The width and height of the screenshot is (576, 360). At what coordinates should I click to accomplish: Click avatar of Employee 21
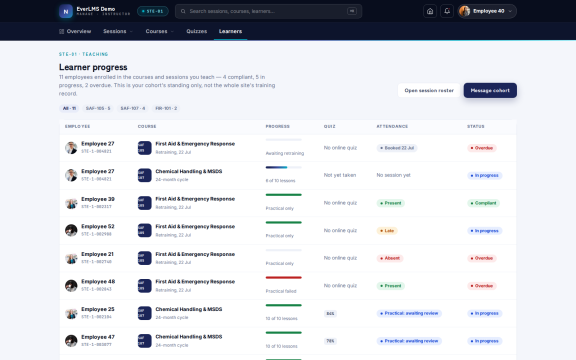[71, 258]
